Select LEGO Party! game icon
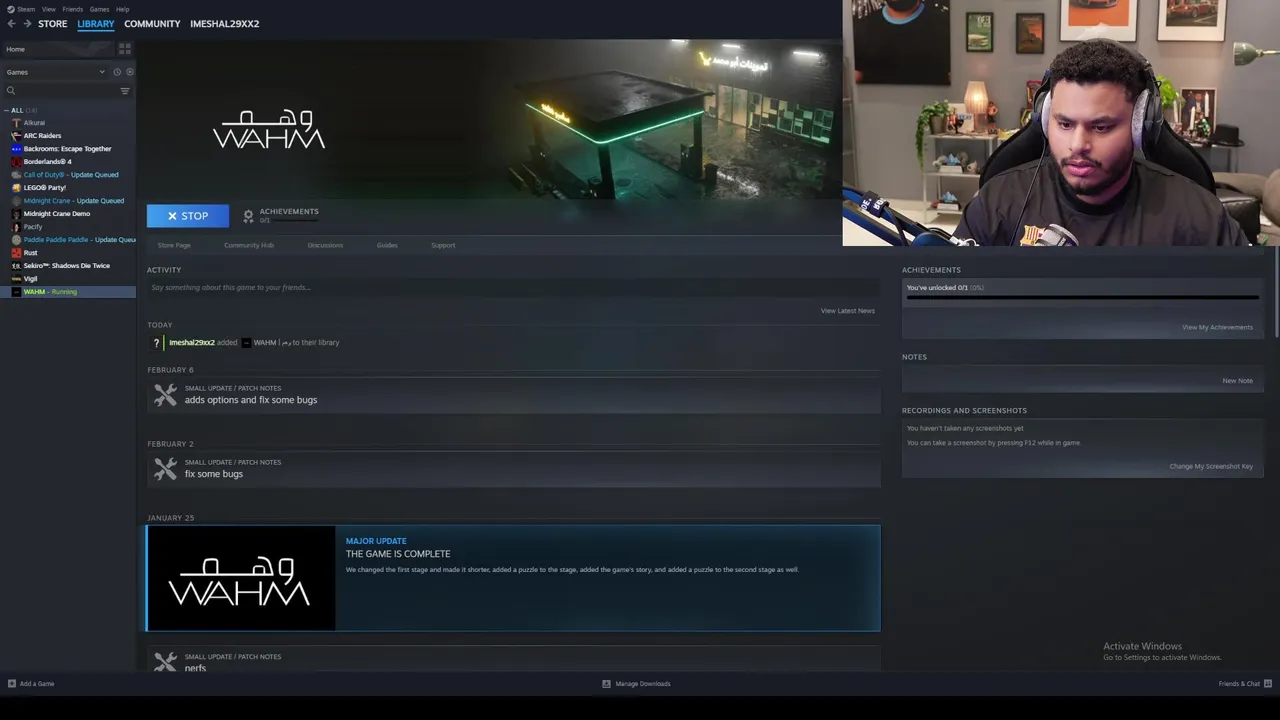Screen dimensions: 1280x720 [x=16, y=187]
